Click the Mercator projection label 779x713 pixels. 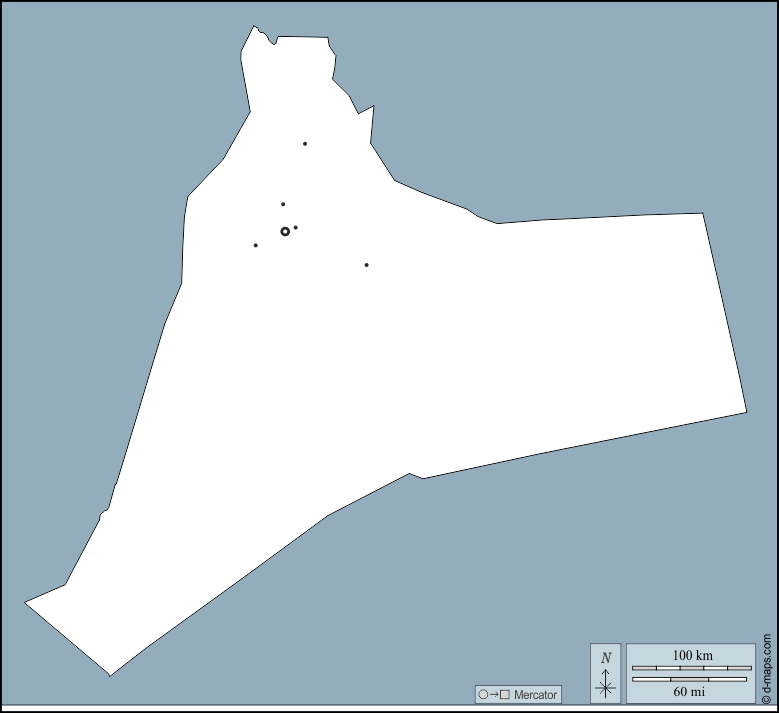(x=534, y=694)
